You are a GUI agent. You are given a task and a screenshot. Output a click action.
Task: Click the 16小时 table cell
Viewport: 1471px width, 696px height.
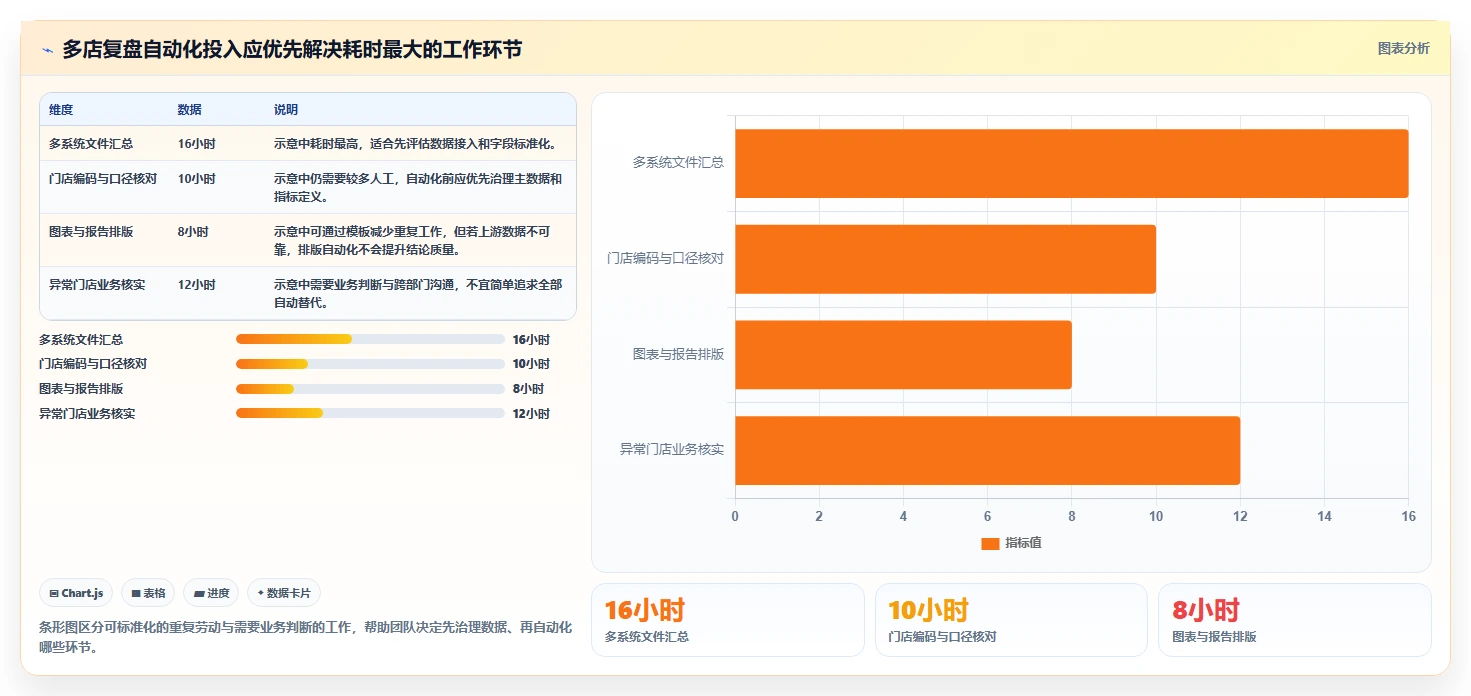[196, 143]
